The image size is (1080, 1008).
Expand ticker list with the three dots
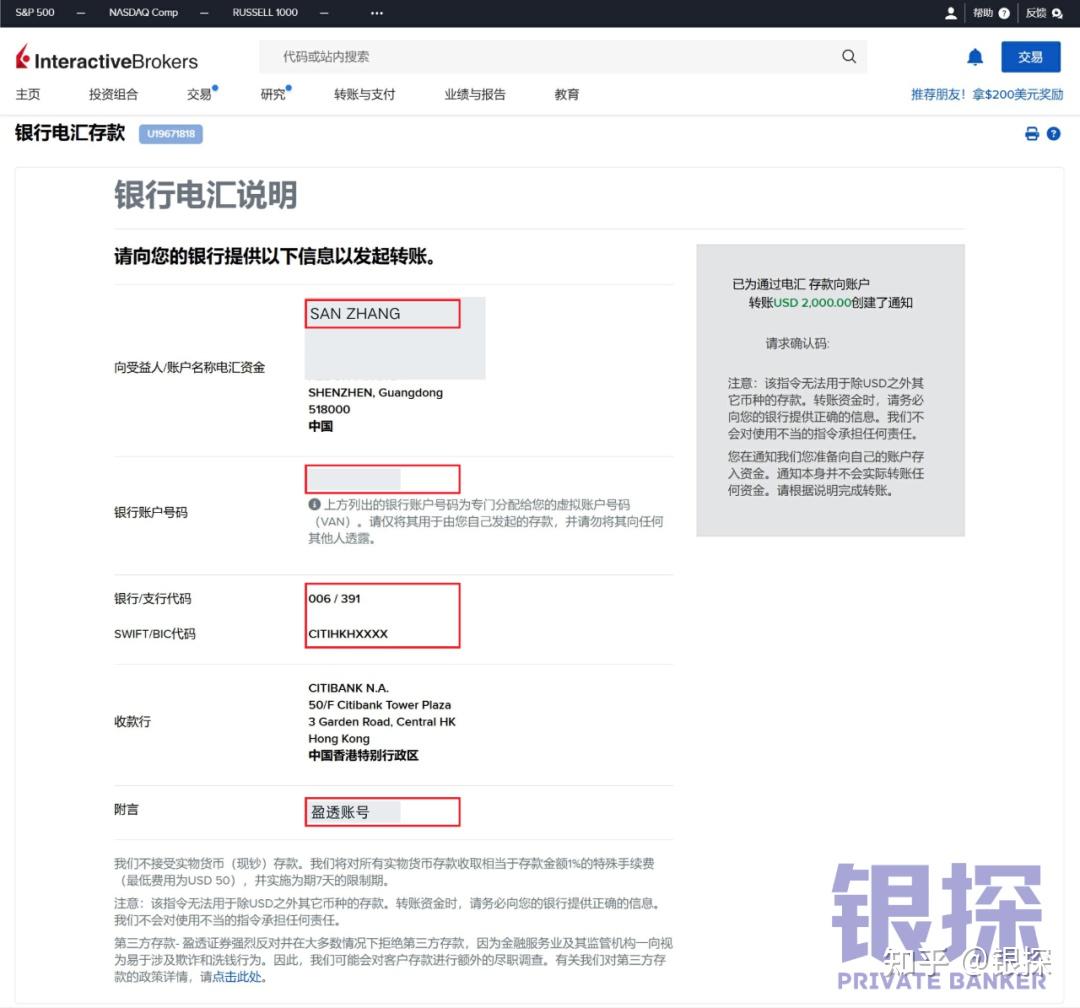[x=376, y=13]
